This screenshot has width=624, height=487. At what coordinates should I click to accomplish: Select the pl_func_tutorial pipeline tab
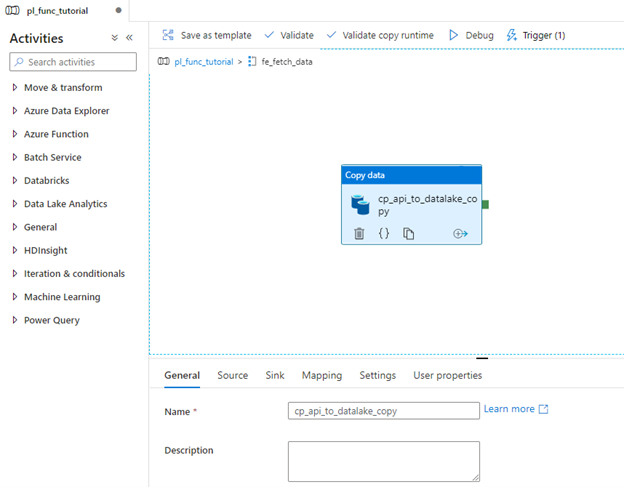(64, 10)
